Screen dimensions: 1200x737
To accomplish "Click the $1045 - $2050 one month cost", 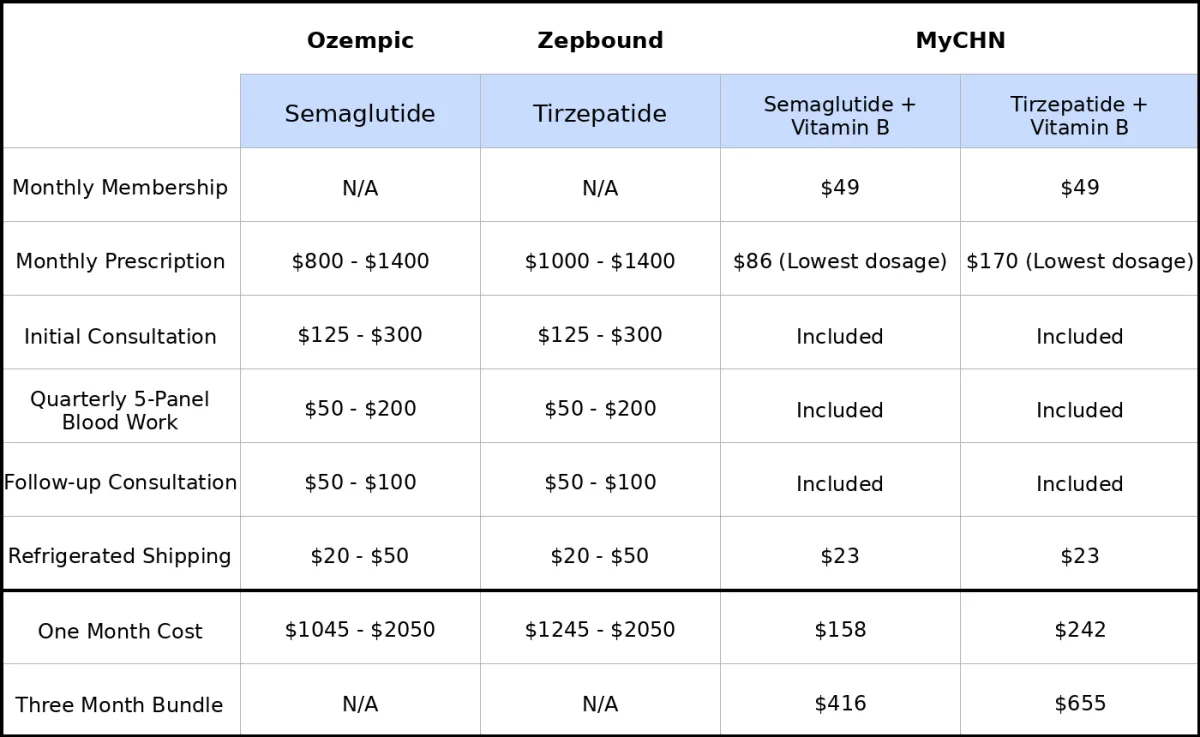I will coord(360,630).
